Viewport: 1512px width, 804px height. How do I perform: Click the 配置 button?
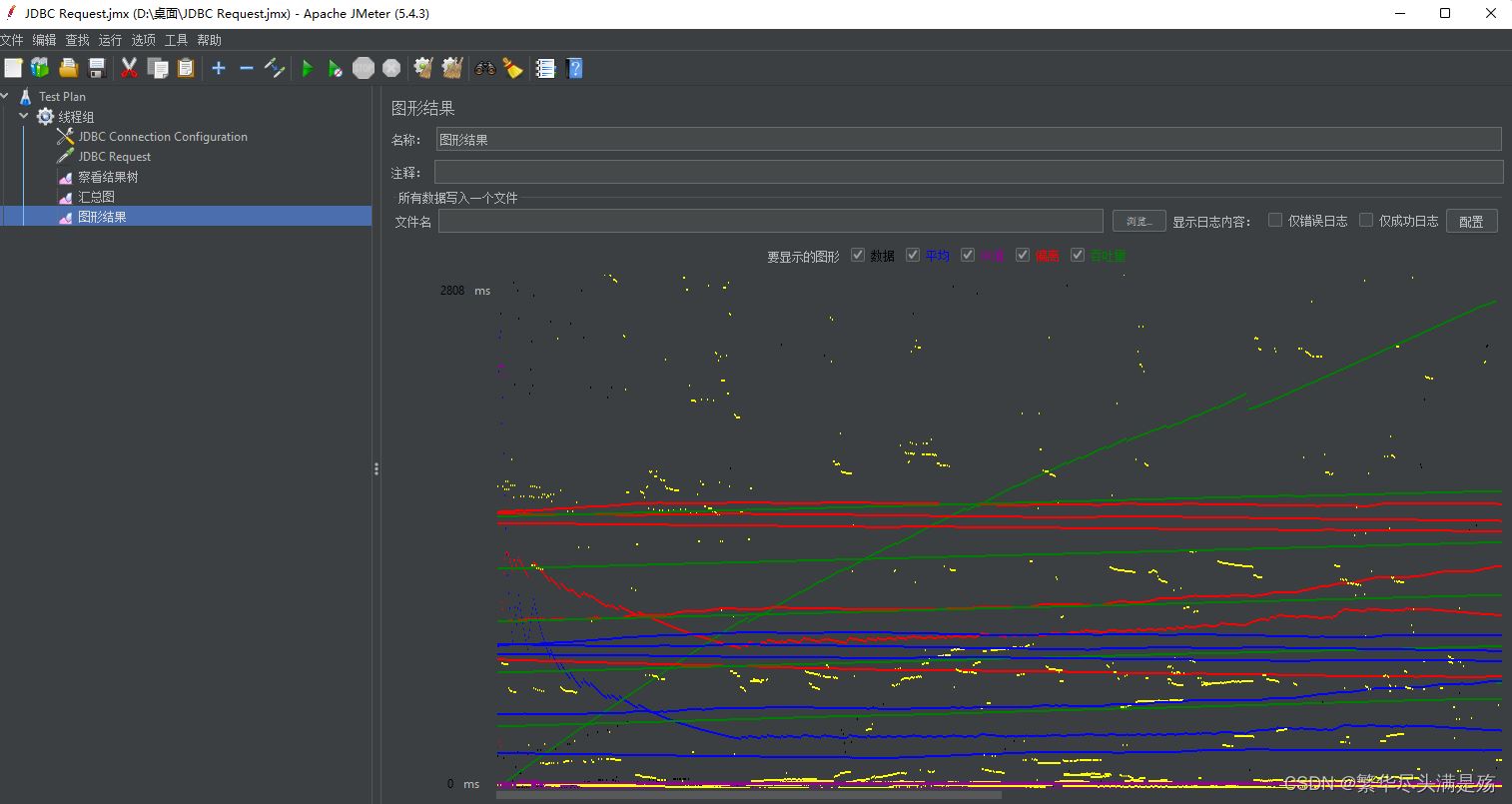tap(1471, 220)
